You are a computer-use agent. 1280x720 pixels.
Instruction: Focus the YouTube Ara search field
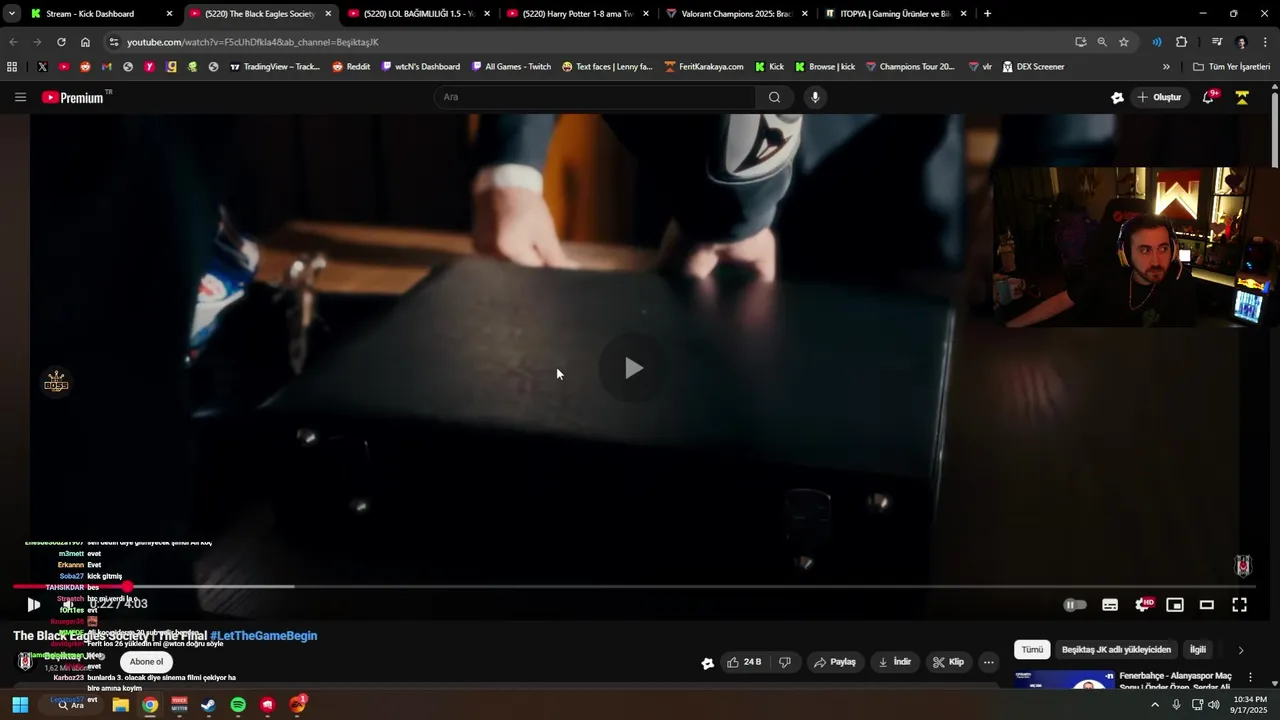pos(595,97)
